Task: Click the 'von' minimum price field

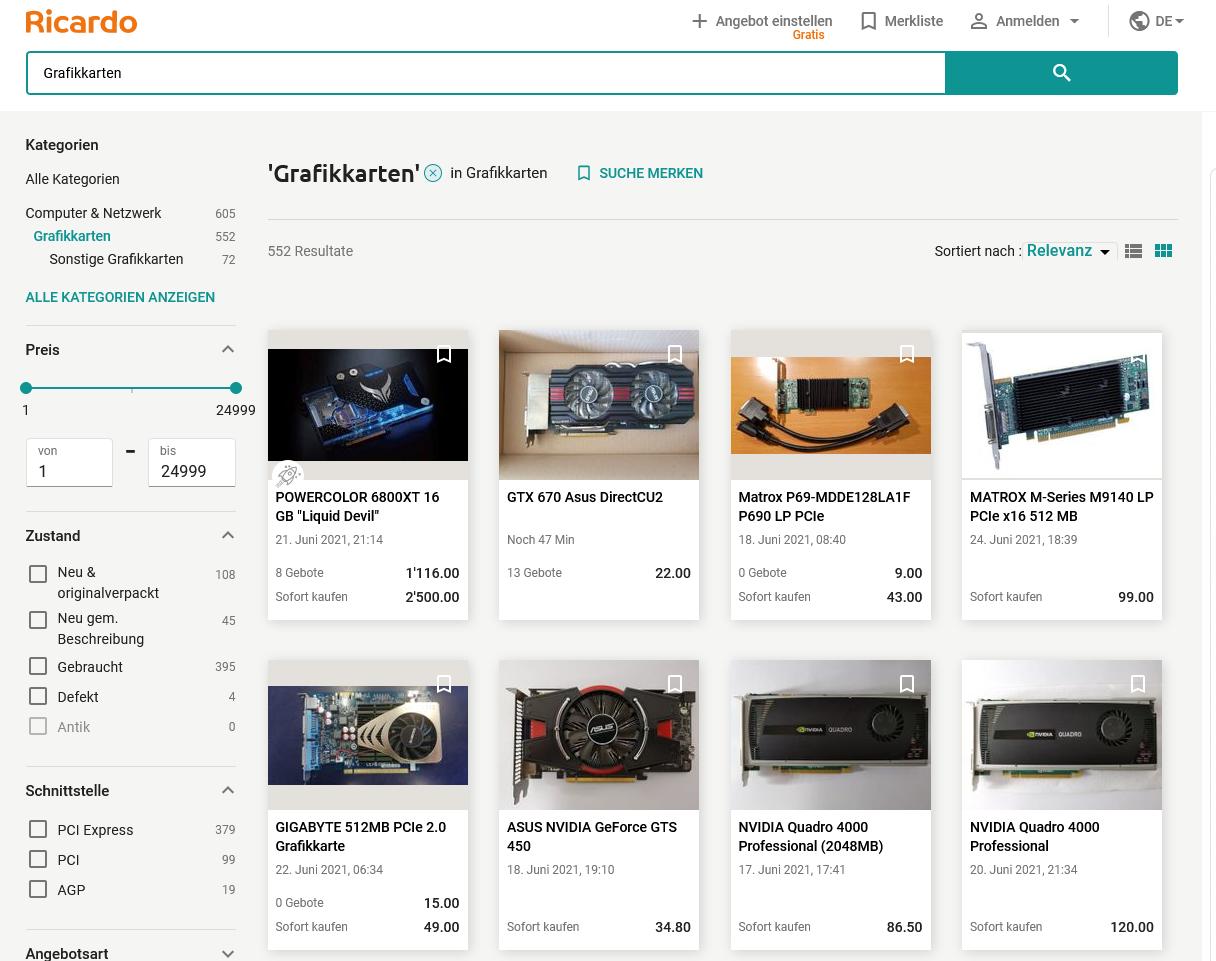Action: [x=69, y=463]
